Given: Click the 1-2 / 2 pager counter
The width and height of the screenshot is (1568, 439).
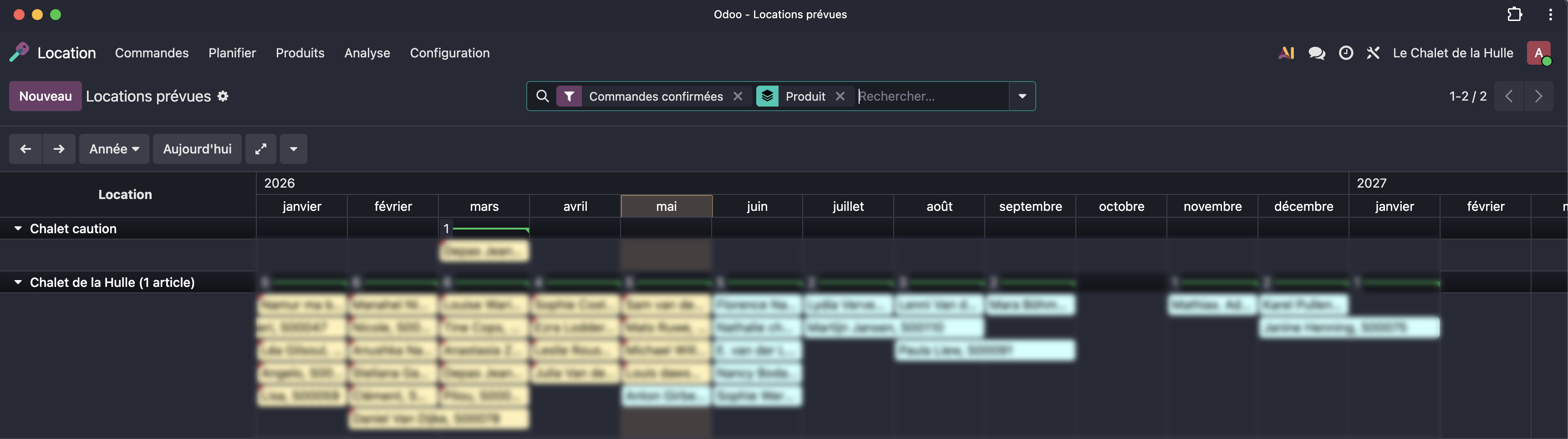Looking at the screenshot, I should [1467, 96].
